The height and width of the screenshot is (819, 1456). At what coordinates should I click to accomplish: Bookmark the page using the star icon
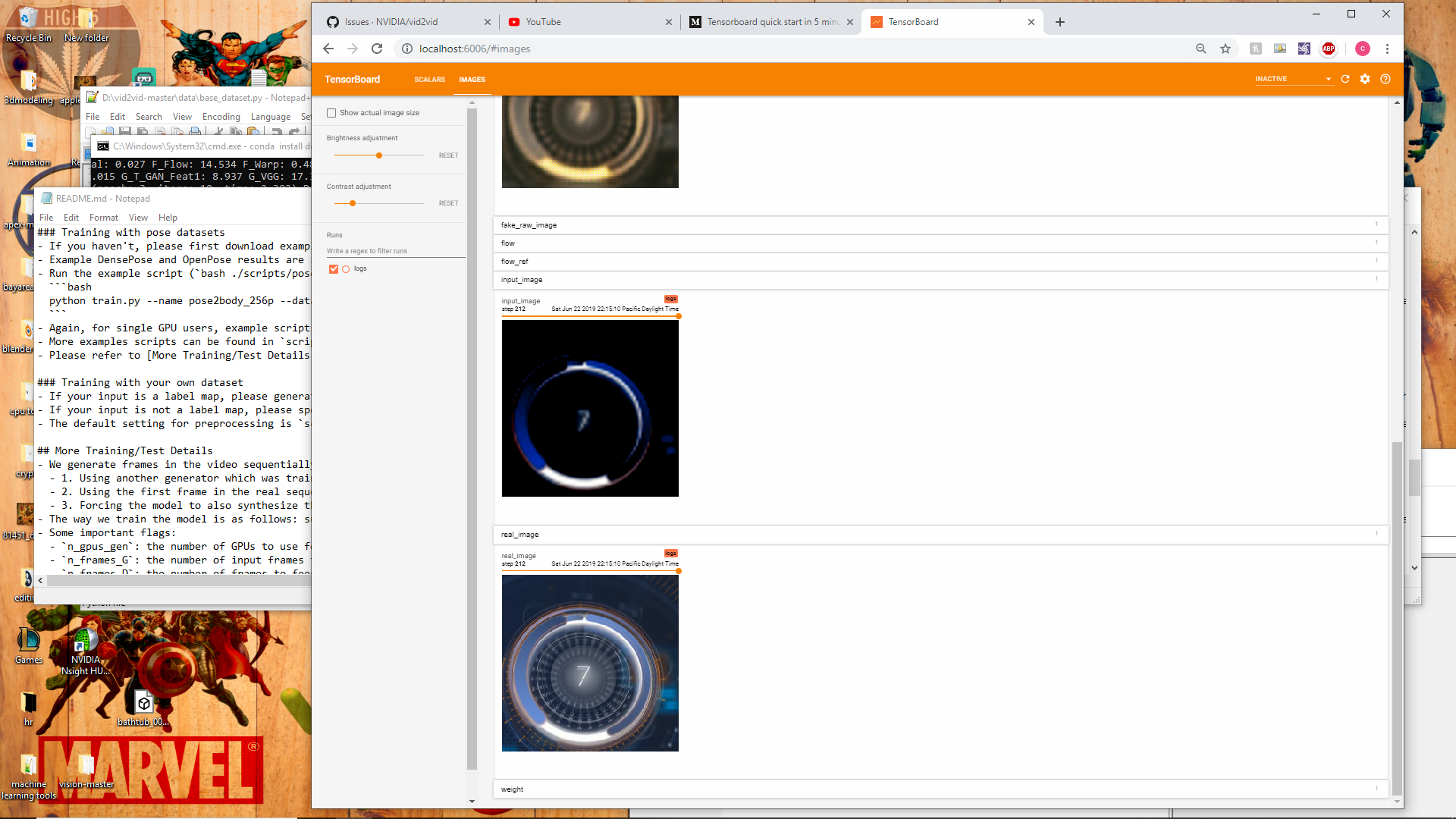coord(1225,49)
